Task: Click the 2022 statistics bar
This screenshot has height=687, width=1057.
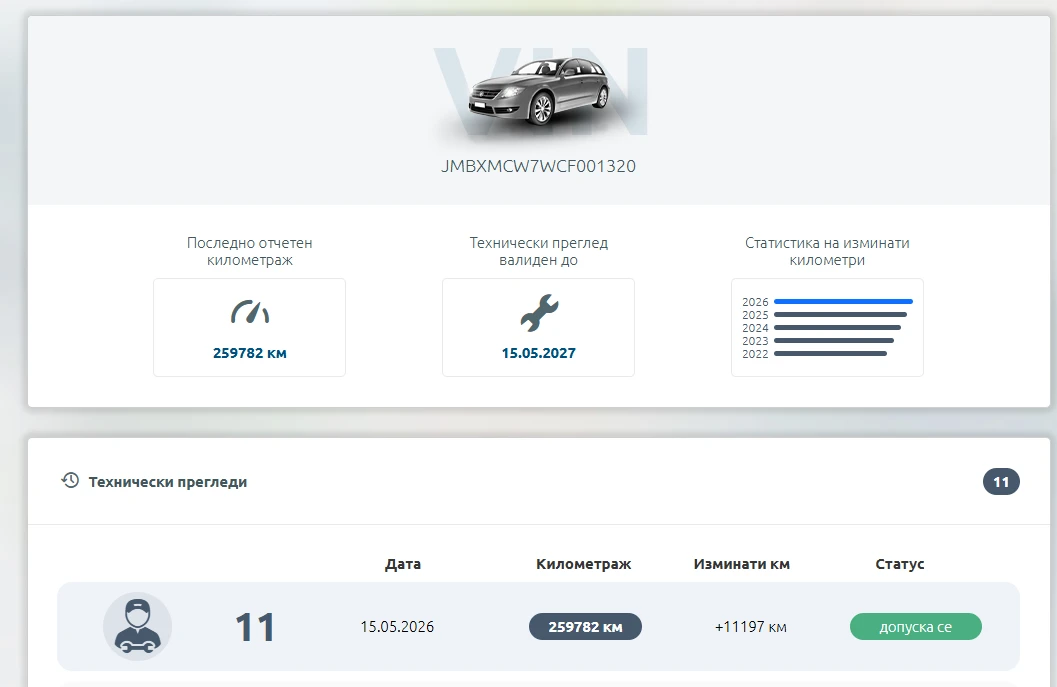Action: [830, 353]
